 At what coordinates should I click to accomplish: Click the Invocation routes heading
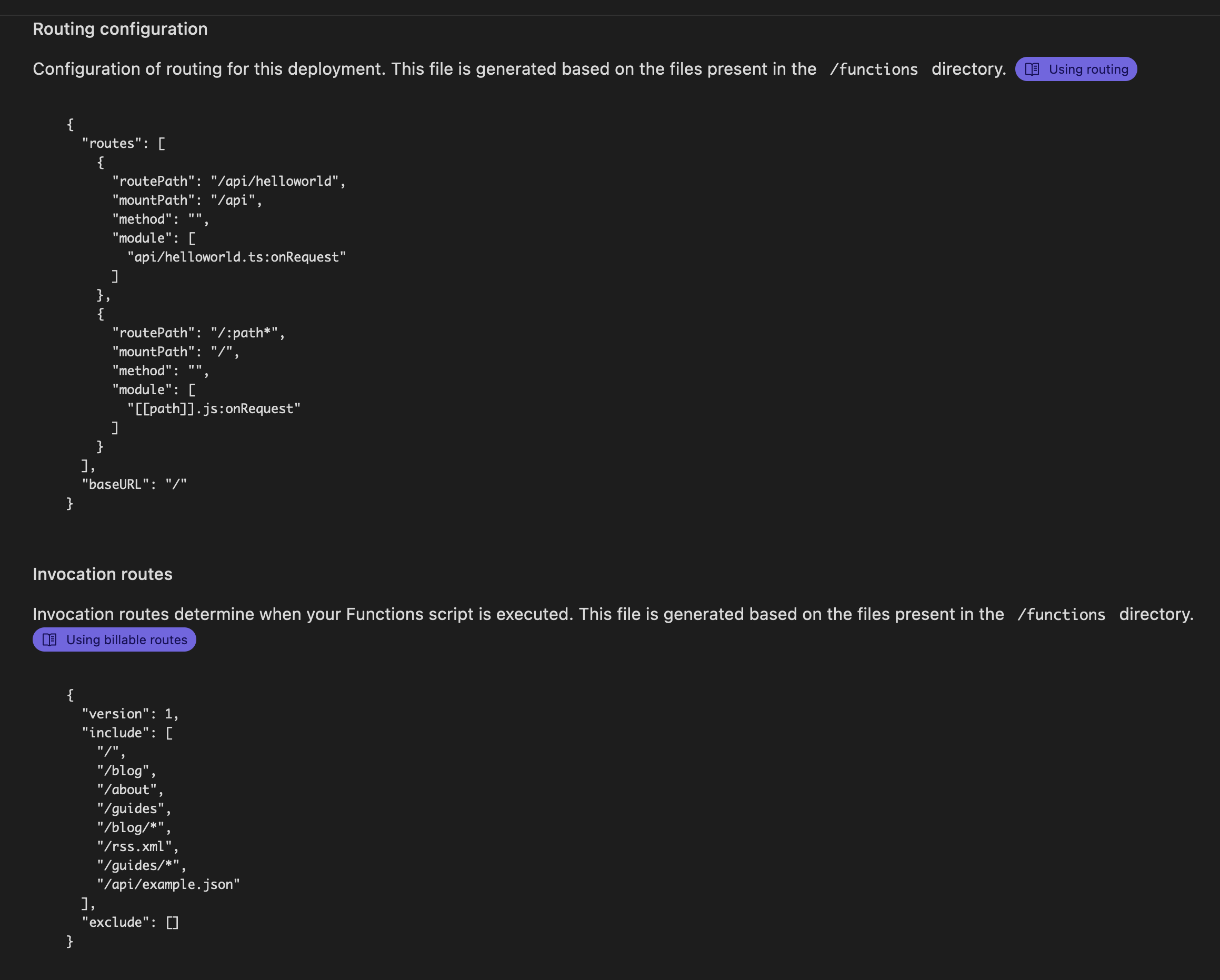click(x=103, y=574)
